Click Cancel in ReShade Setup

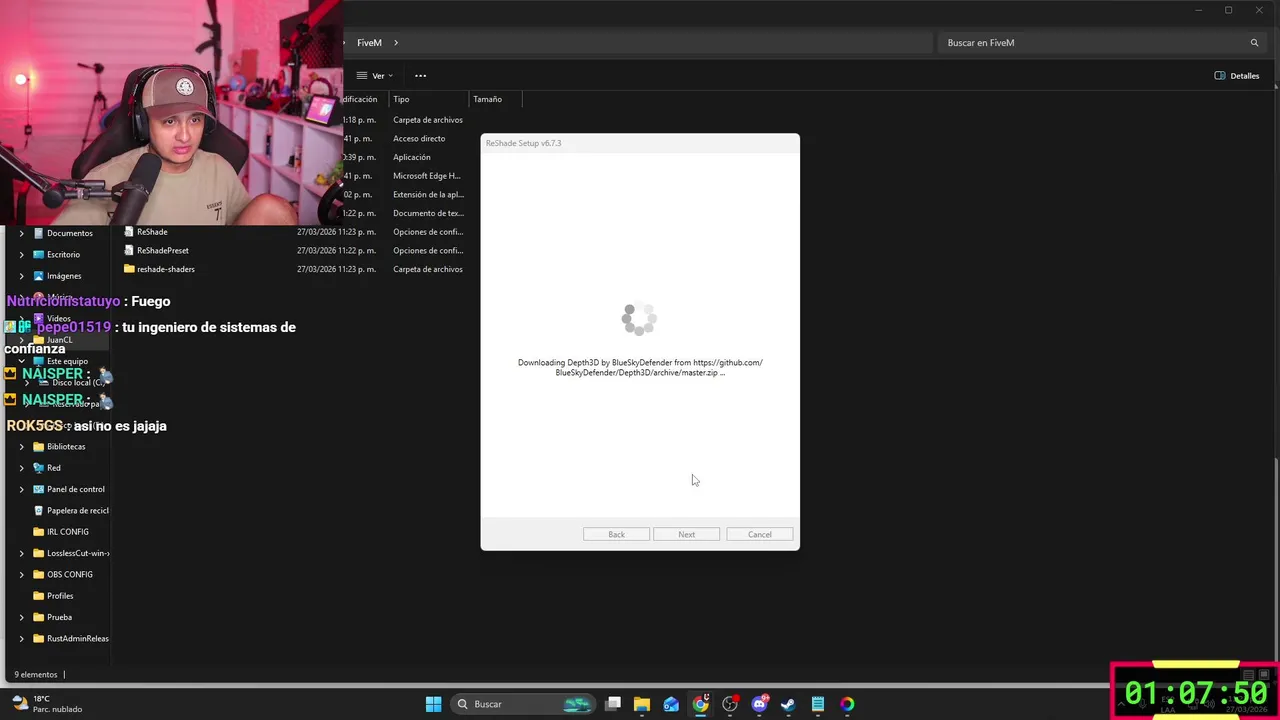pos(760,534)
